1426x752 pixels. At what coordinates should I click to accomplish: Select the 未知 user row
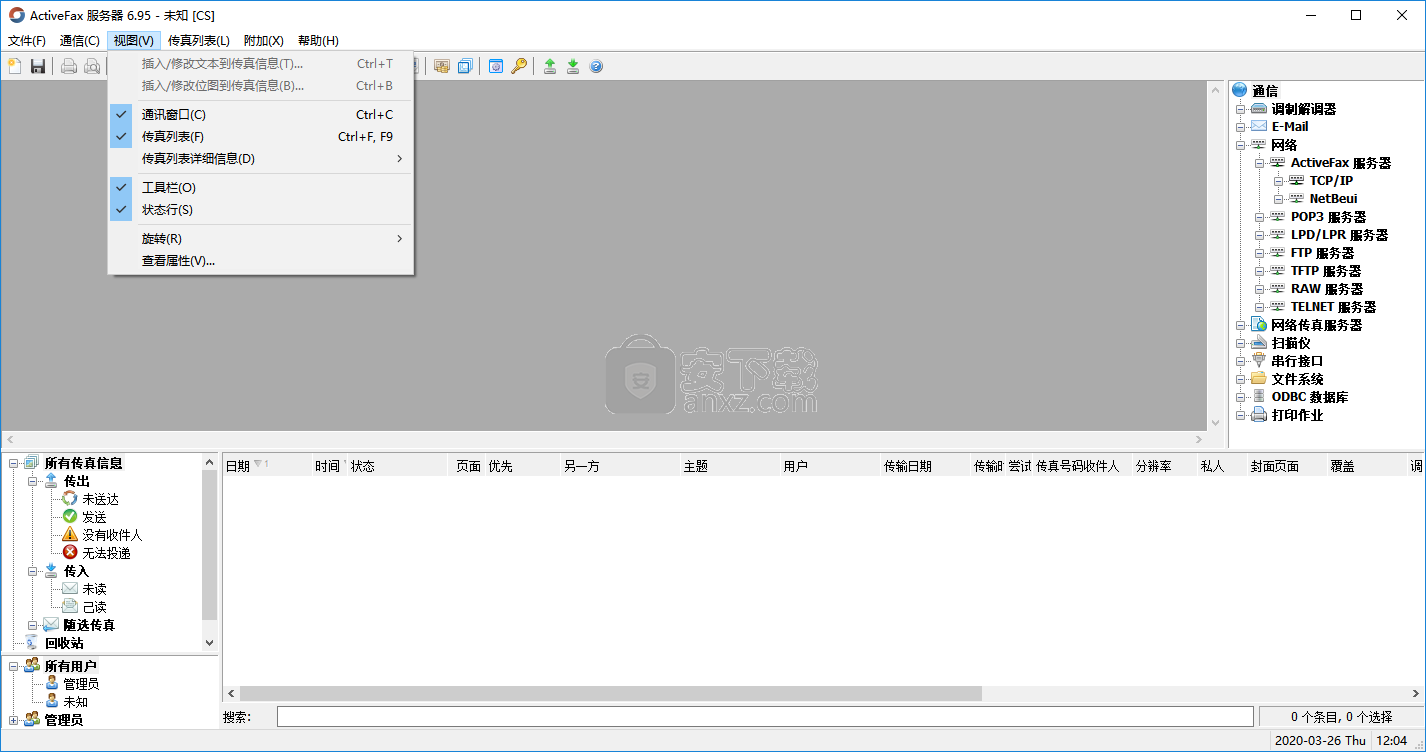pyautogui.click(x=75, y=702)
